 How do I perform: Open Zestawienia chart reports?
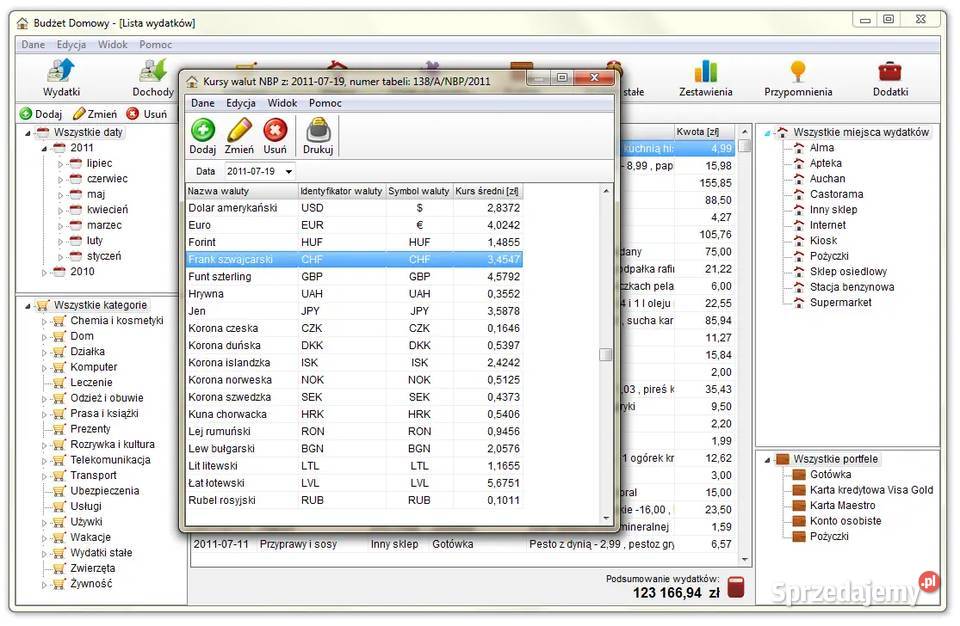tap(706, 76)
